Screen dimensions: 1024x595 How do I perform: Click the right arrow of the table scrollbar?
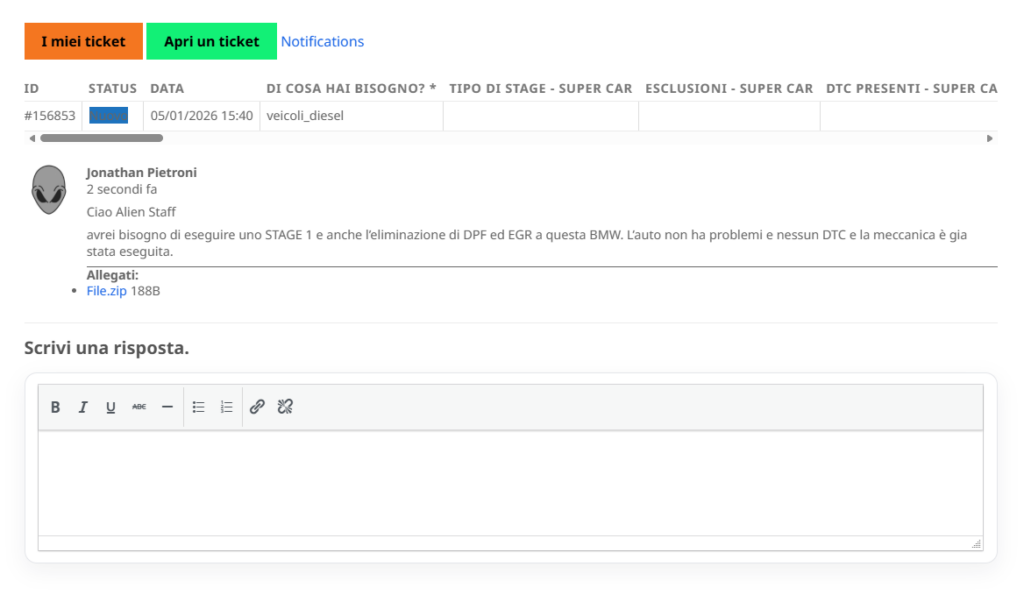tap(990, 138)
